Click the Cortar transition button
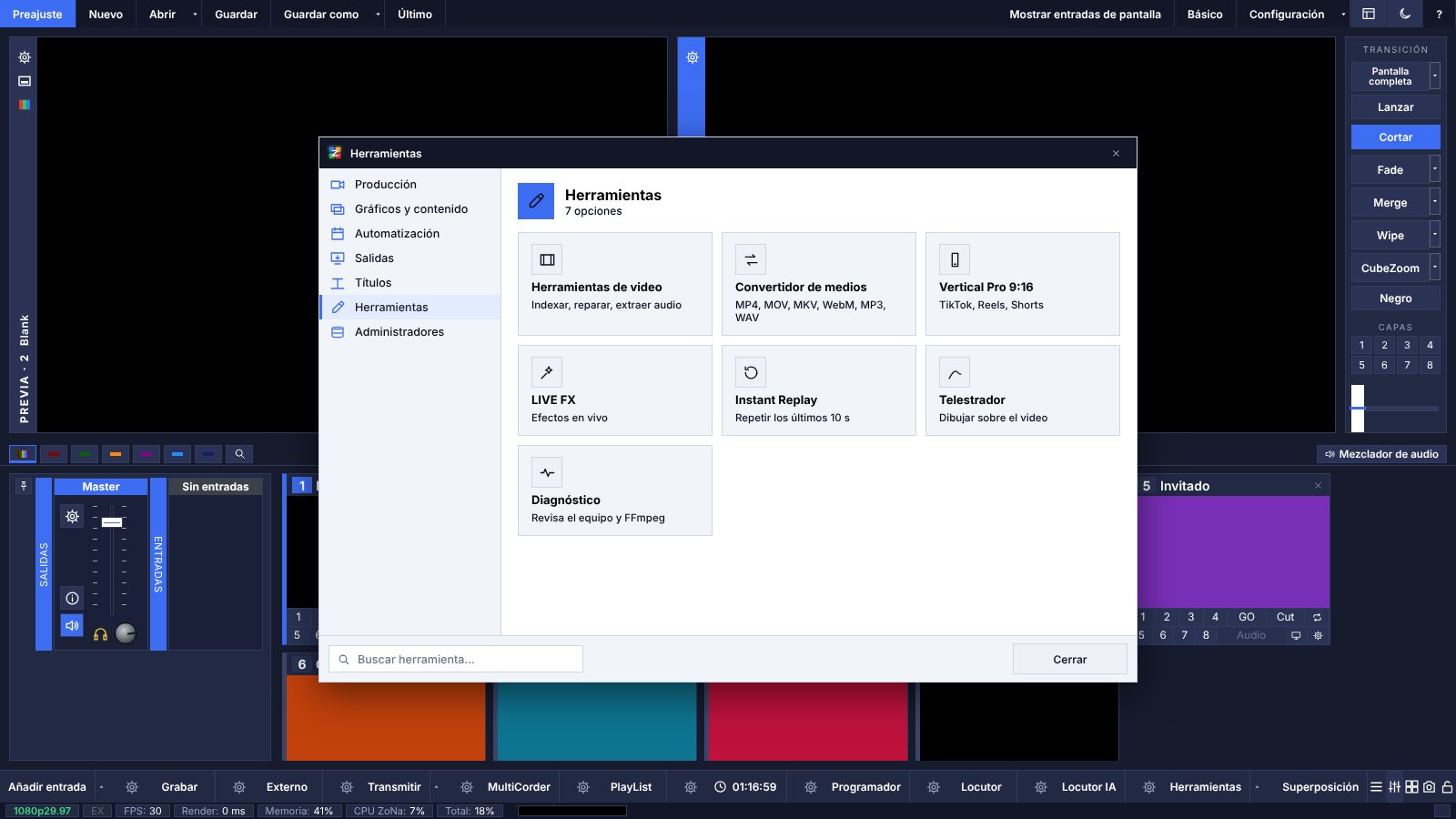The image size is (1456, 819). click(1396, 136)
